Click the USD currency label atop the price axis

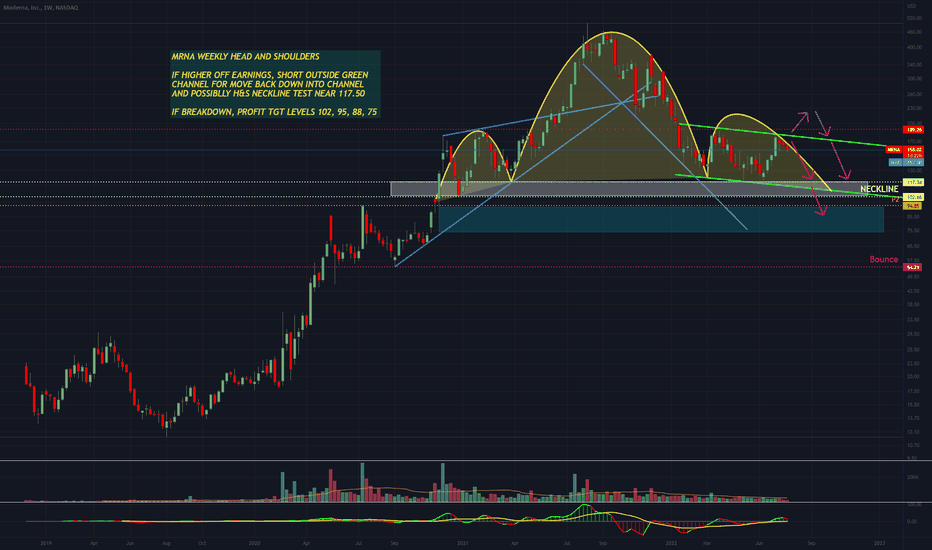coord(911,6)
